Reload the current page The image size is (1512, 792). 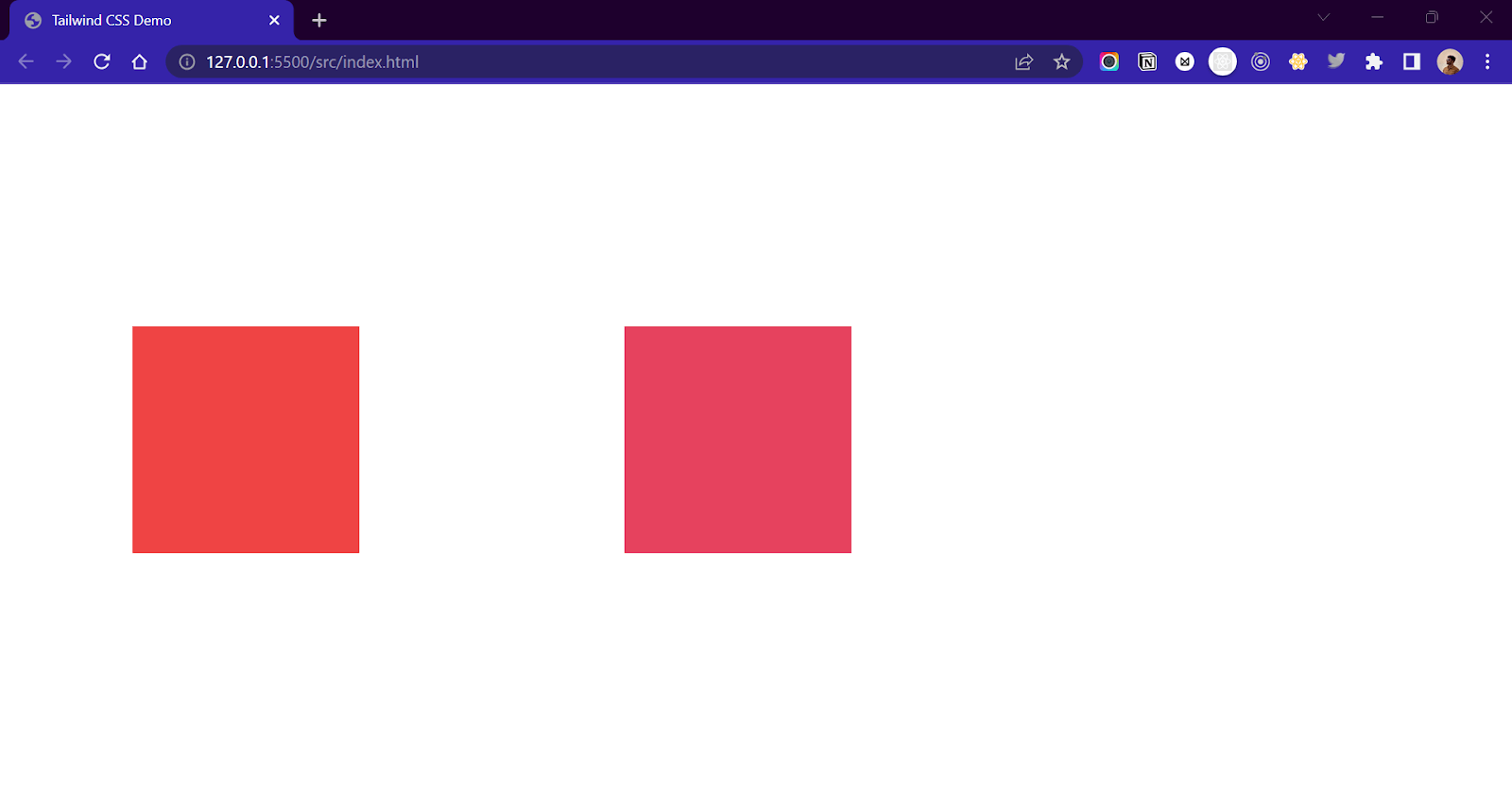point(102,61)
